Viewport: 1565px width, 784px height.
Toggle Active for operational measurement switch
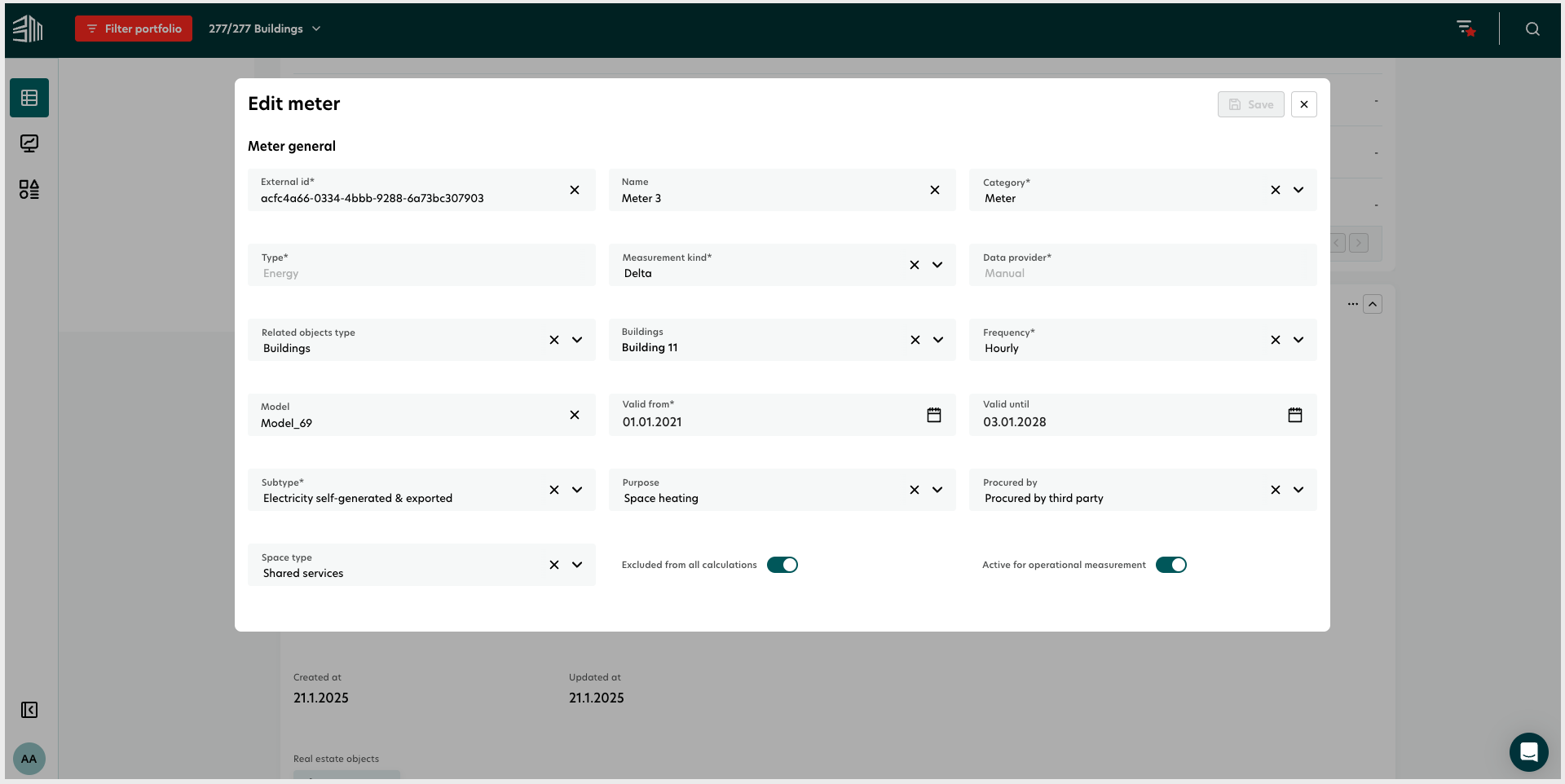1171,565
